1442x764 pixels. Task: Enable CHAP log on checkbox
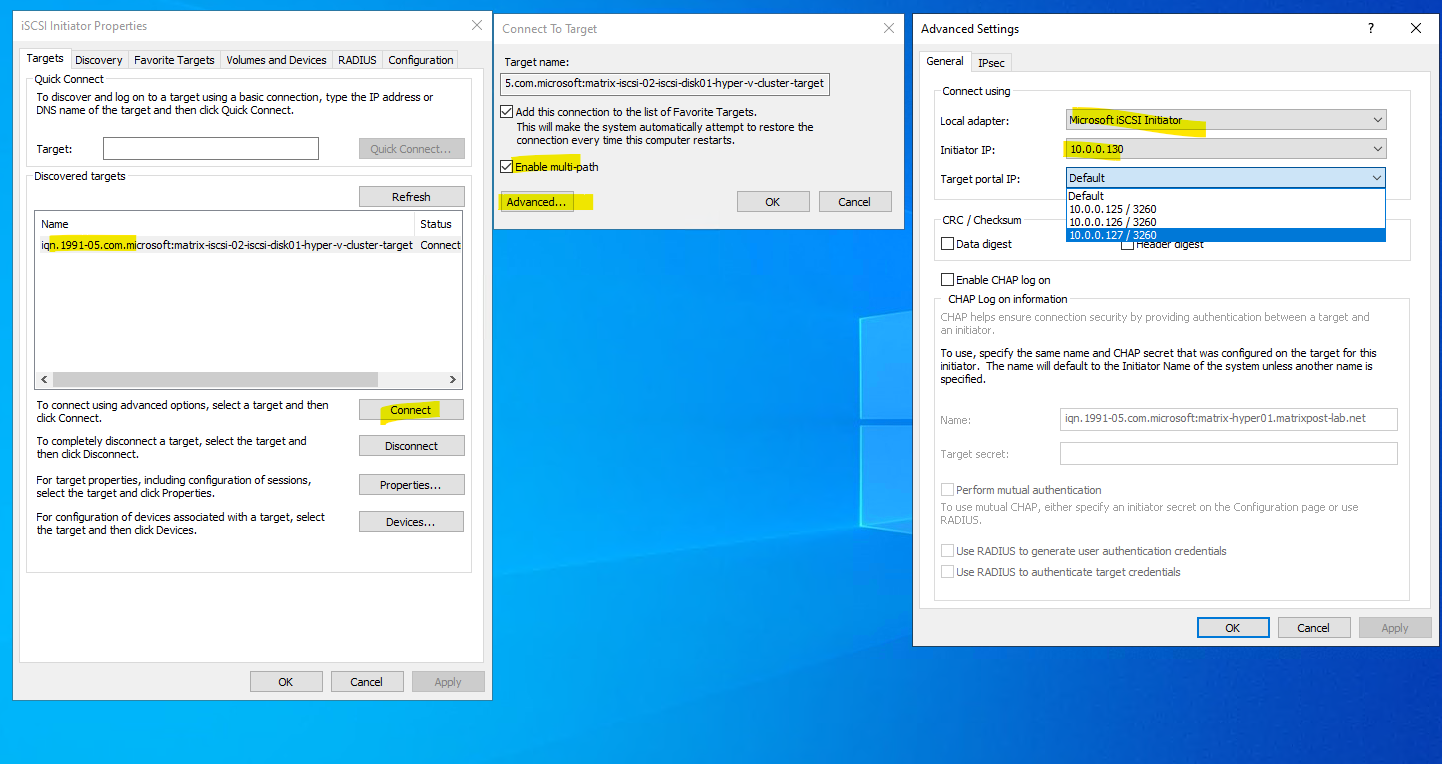948,280
